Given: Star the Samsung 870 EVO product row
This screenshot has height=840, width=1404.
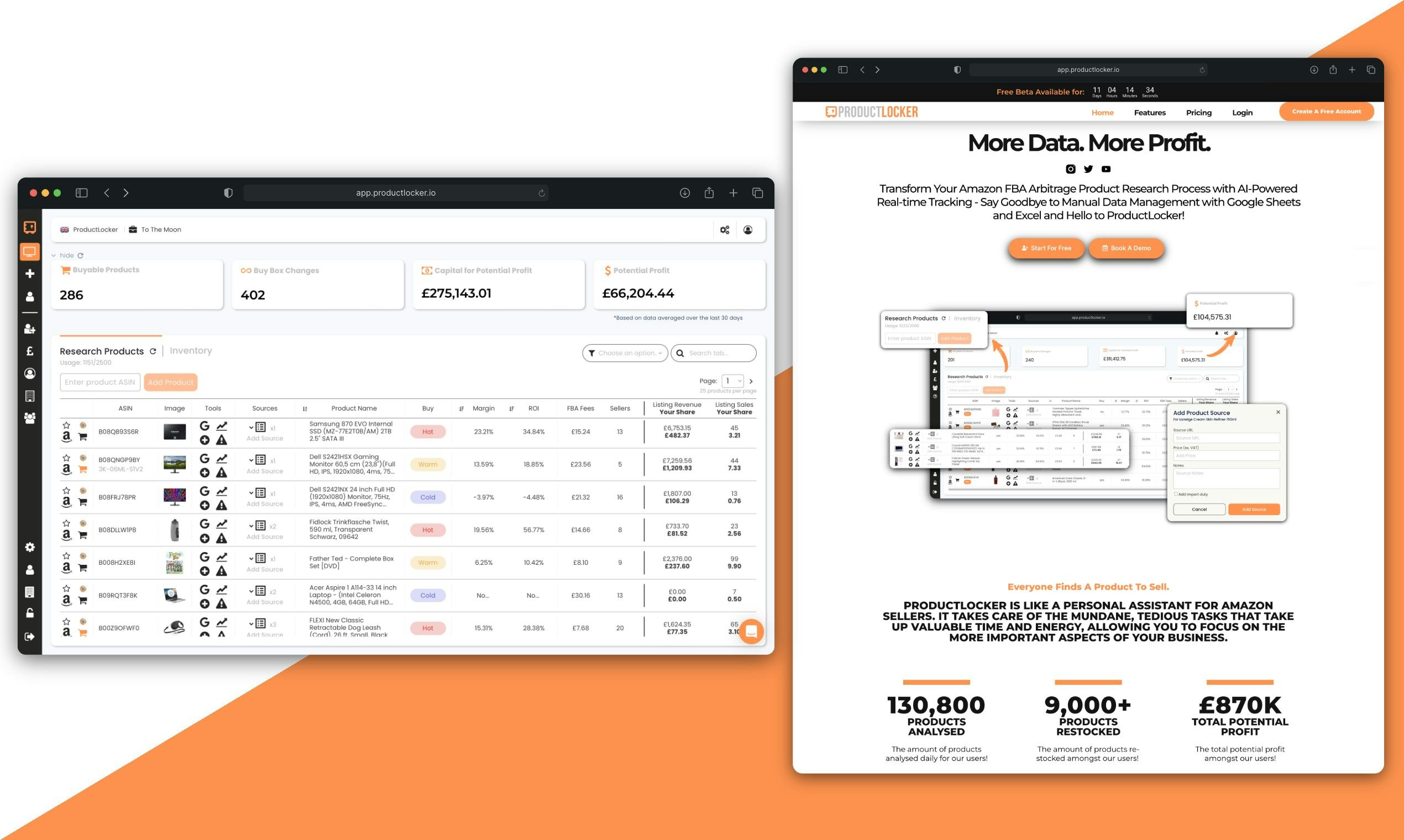Looking at the screenshot, I should click(66, 425).
